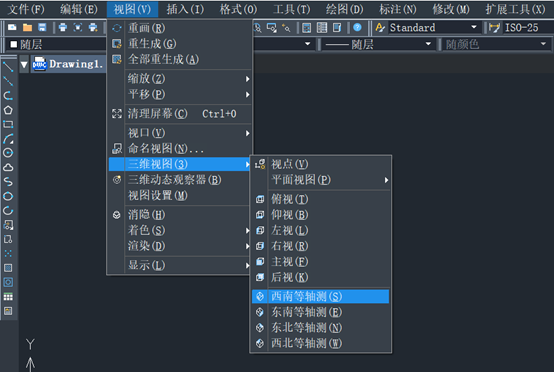This screenshot has width=554, height=372.
Task: Select 仰视(B) bottom view
Action: [320, 215]
